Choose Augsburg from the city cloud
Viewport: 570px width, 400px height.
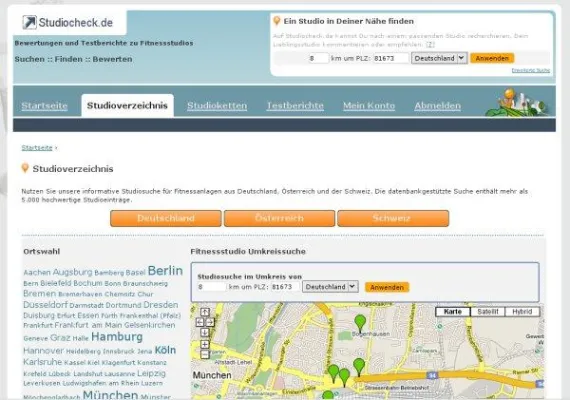coord(73,272)
